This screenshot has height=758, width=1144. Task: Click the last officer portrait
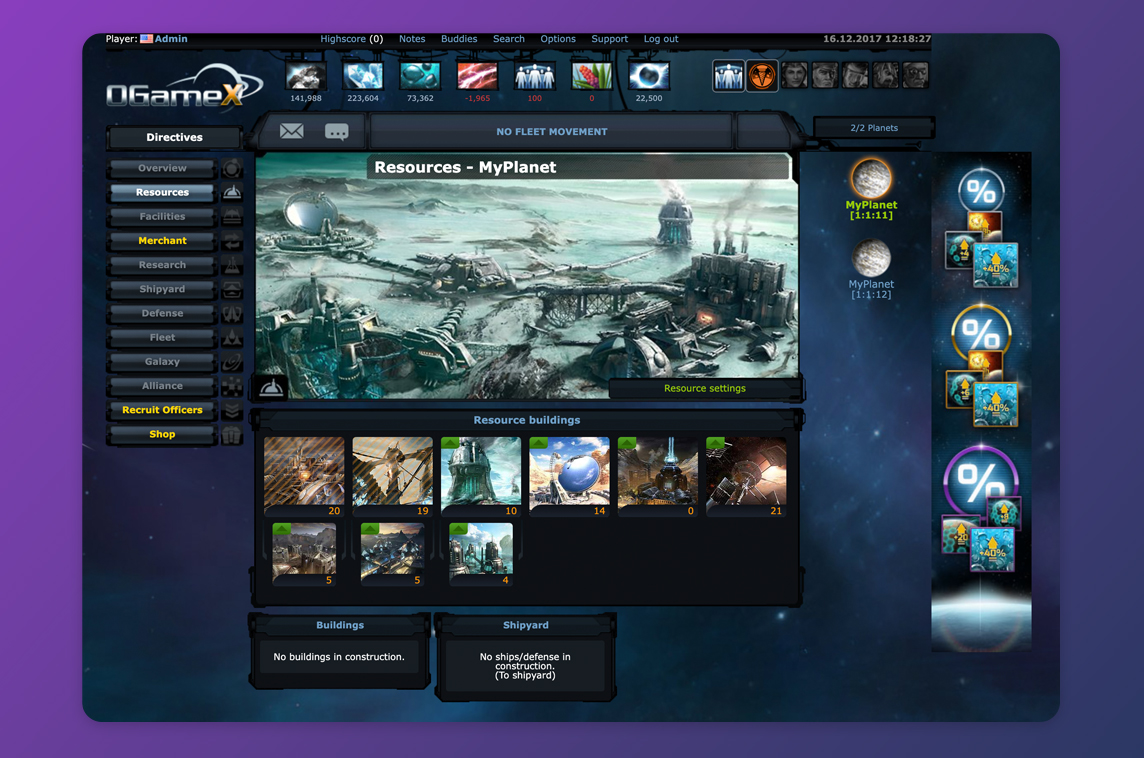pos(916,75)
